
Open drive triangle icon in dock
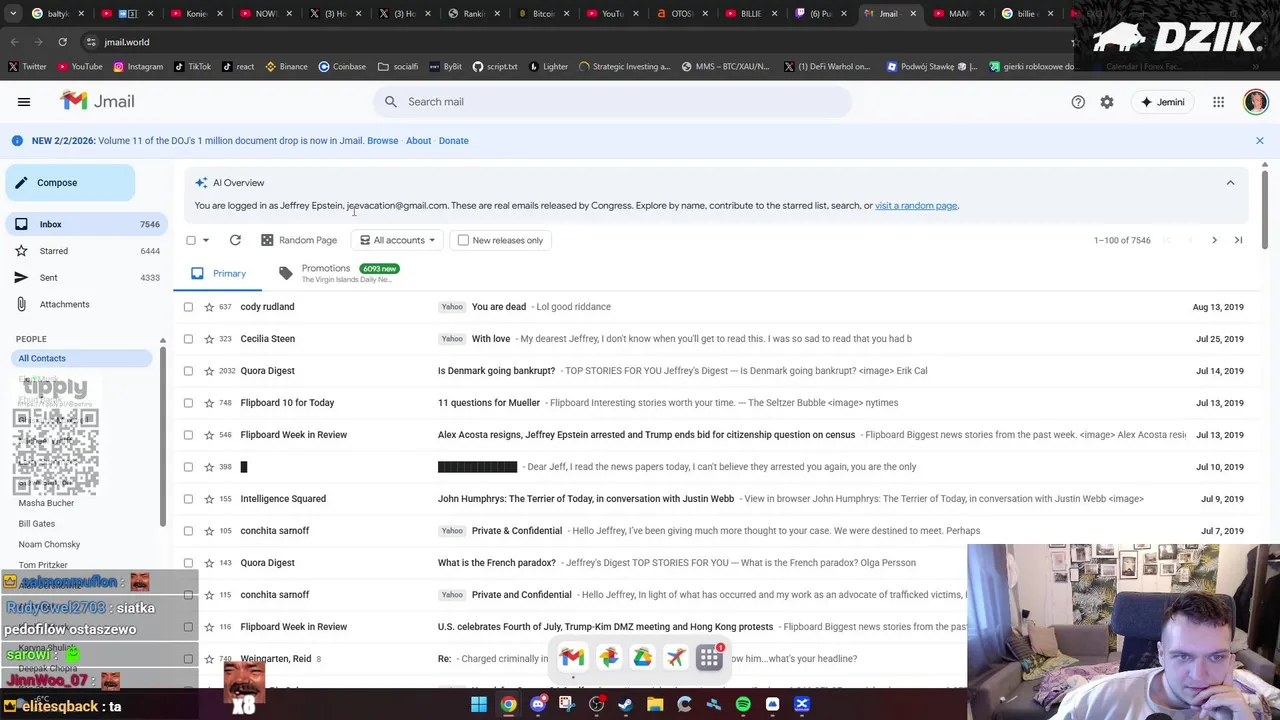click(x=642, y=657)
